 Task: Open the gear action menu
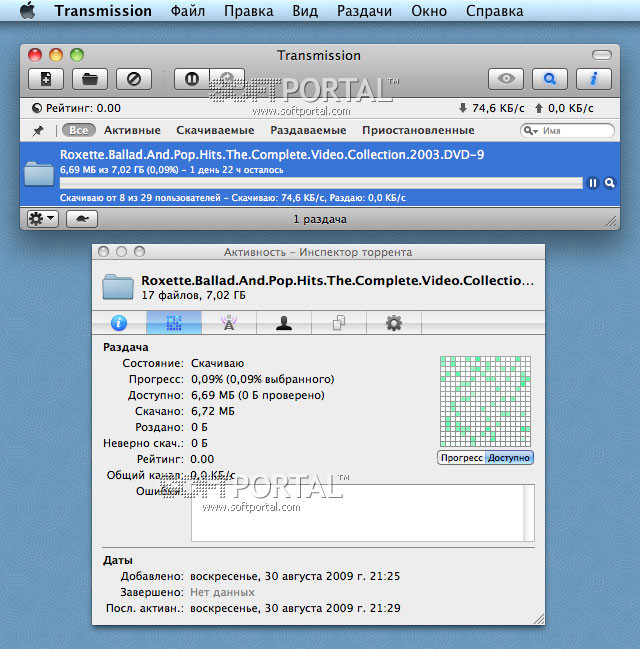point(43,219)
